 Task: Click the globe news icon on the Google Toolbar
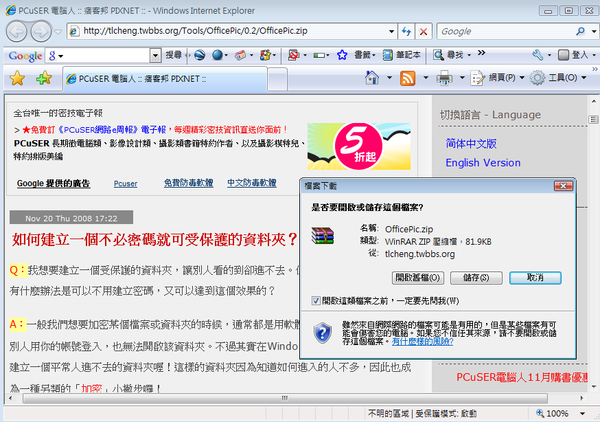[x=199, y=55]
